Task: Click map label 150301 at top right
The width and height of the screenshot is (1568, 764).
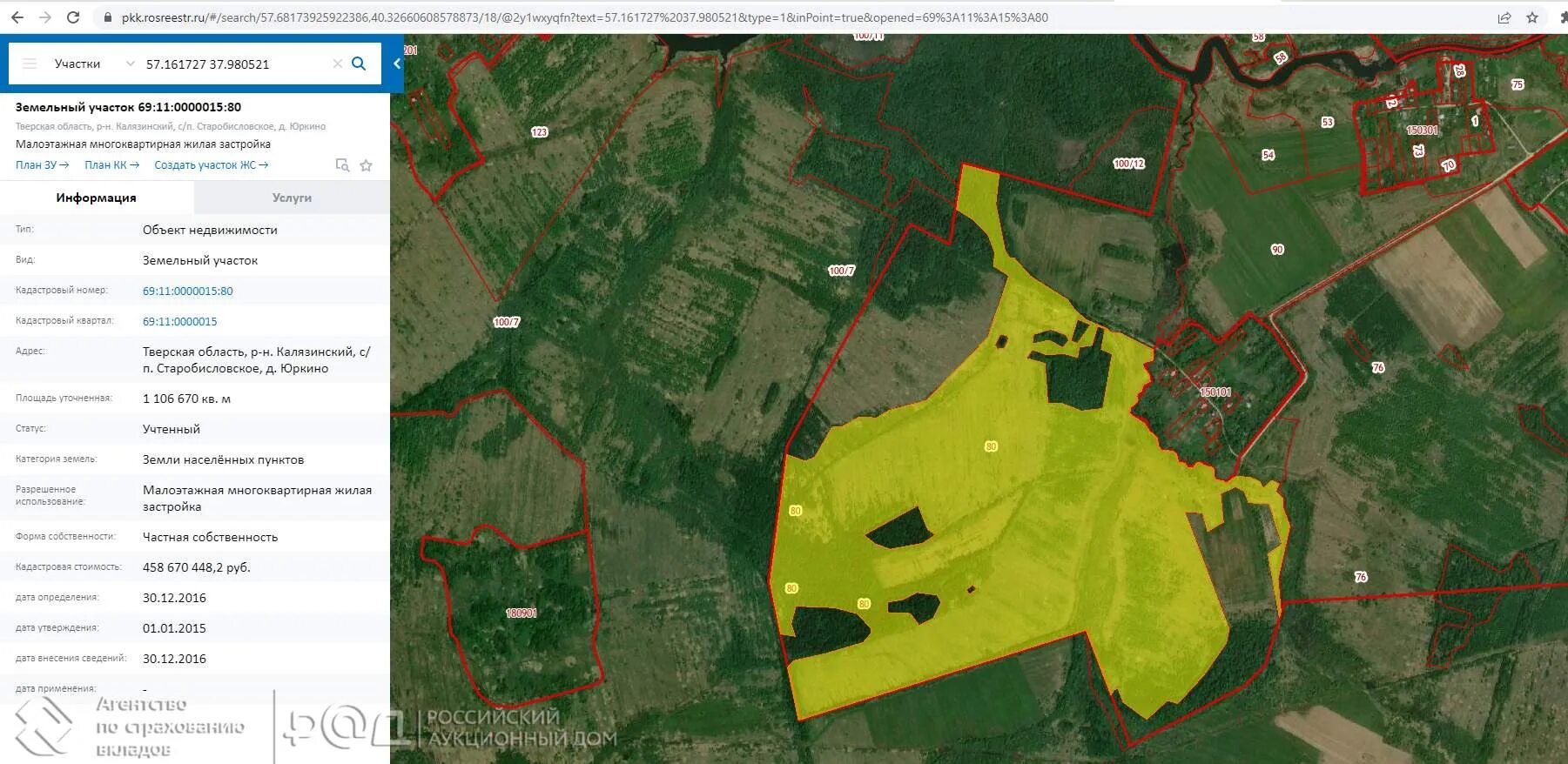Action: click(1422, 131)
